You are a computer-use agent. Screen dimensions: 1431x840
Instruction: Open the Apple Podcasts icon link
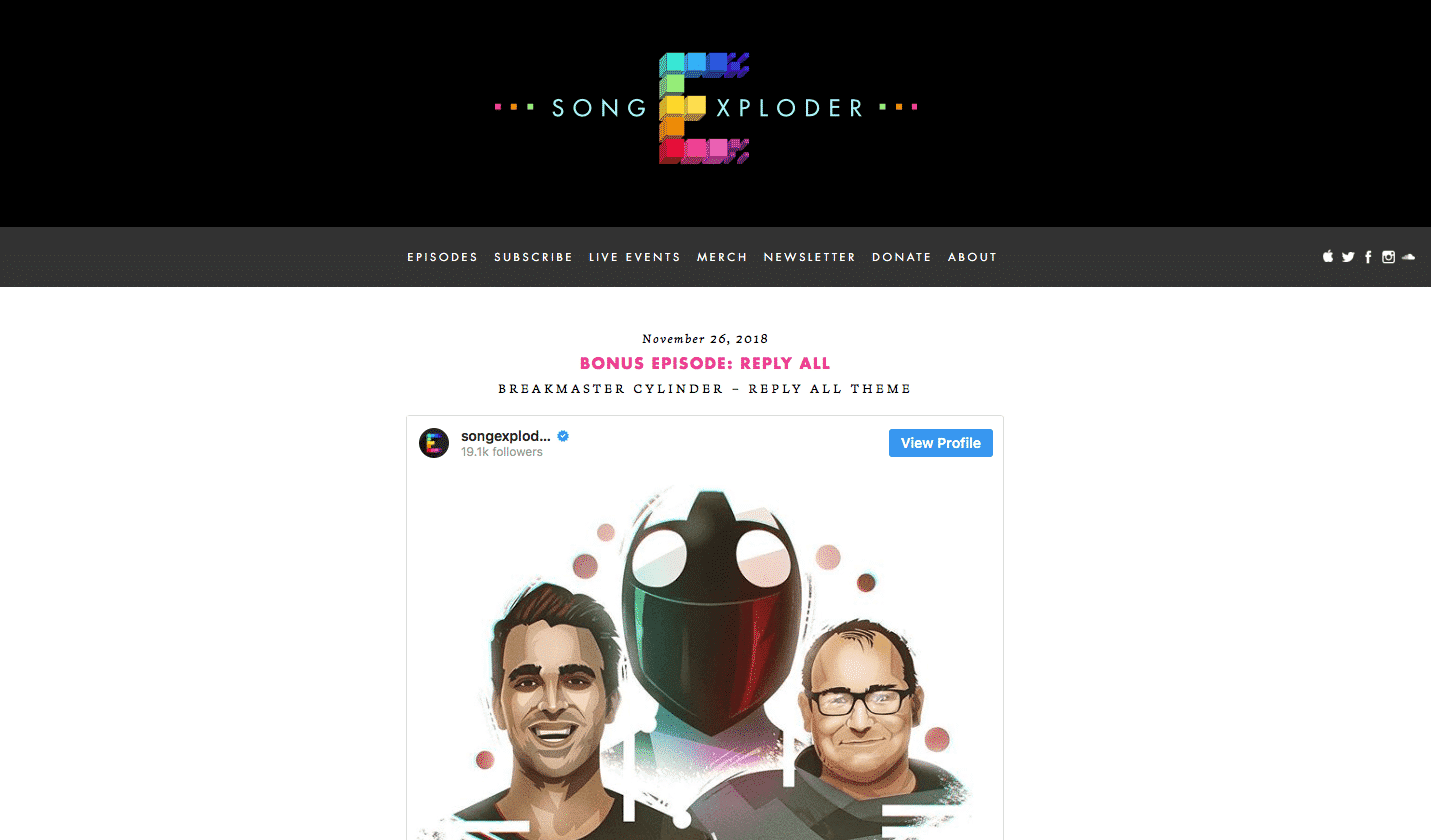[x=1328, y=257]
